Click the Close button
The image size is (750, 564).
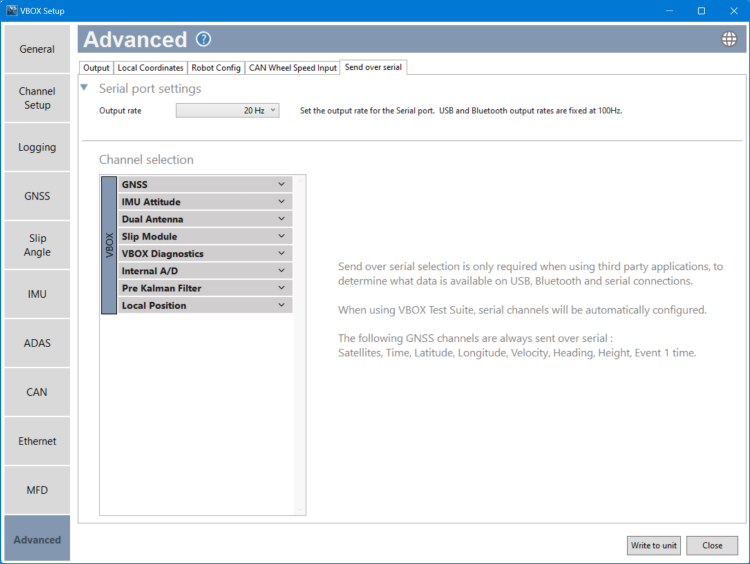click(x=712, y=545)
